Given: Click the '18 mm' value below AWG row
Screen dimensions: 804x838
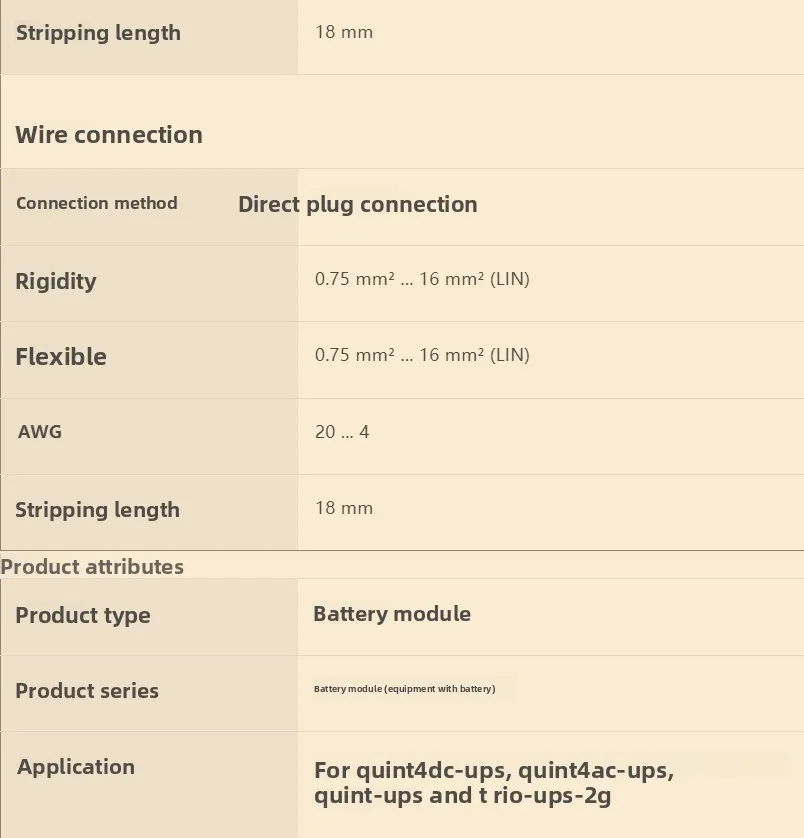Looking at the screenshot, I should 344,508.
